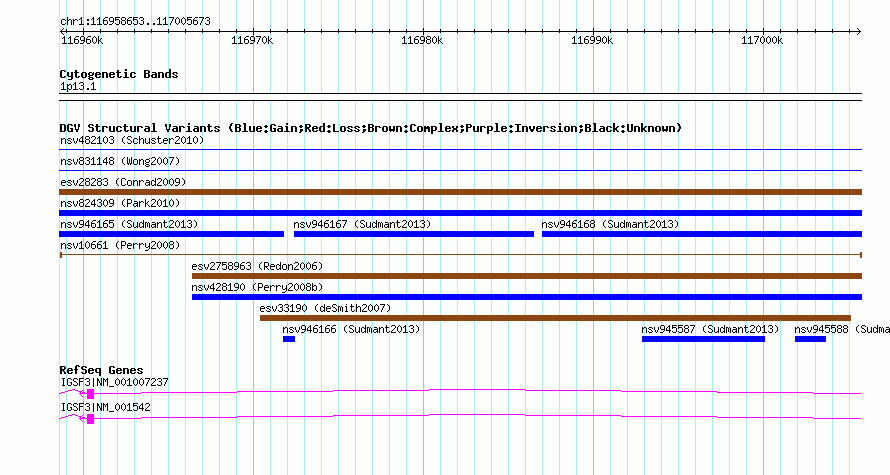Select the nsv824309 (Park2010) label
This screenshot has height=475, width=890.
(x=120, y=203)
